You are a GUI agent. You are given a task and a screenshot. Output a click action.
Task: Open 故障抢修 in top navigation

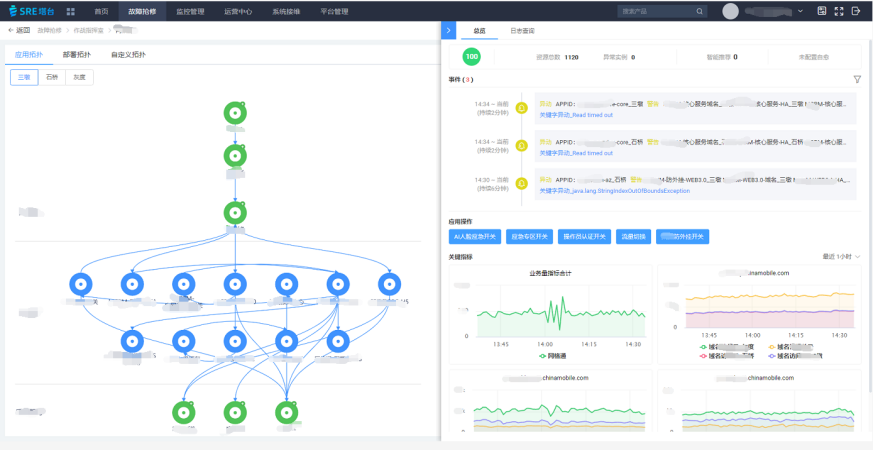click(143, 11)
